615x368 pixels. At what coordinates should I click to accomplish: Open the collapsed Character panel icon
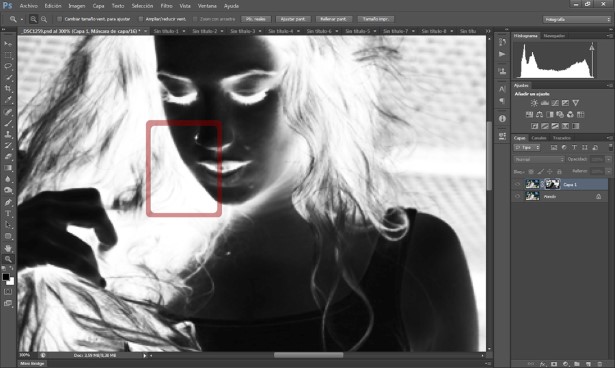click(x=502, y=89)
